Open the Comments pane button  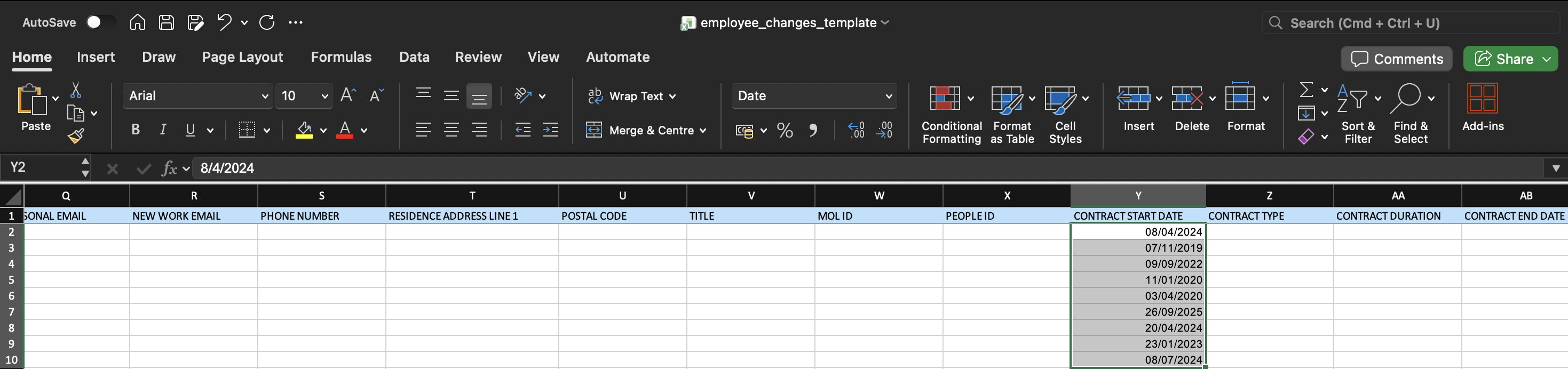pyautogui.click(x=1396, y=59)
